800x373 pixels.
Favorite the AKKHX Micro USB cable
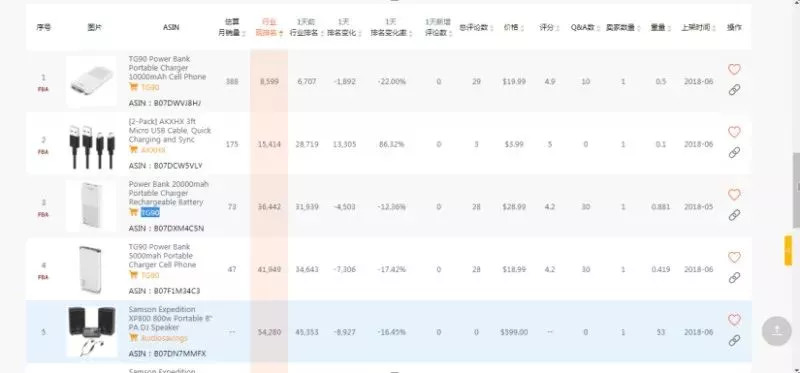(x=734, y=132)
